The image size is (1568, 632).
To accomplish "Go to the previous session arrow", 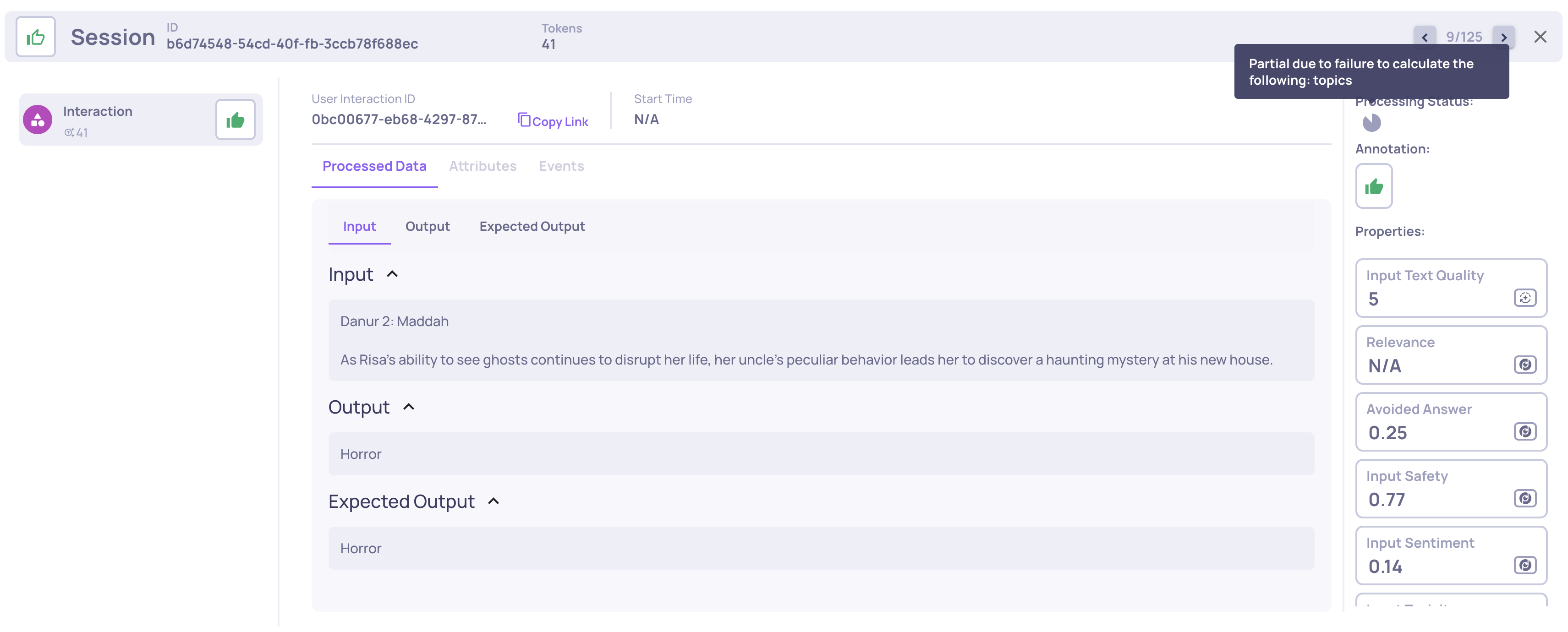I will coord(1424,37).
